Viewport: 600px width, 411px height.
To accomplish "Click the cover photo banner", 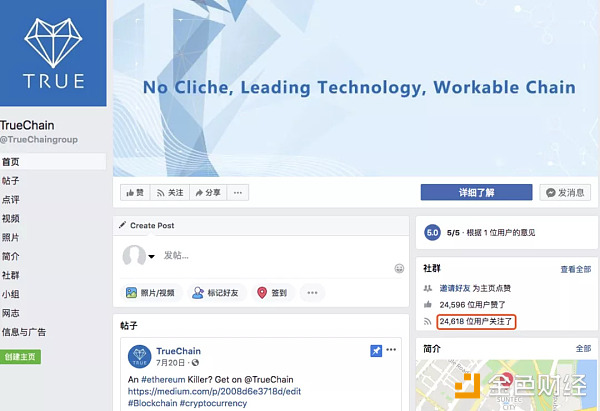I will coord(355,88).
